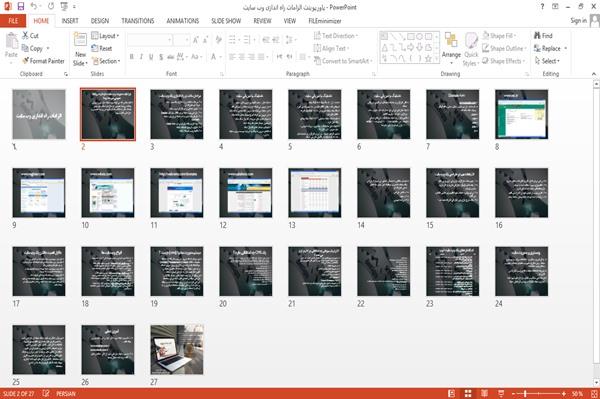Image resolution: width=600 pixels, height=399 pixels.
Task: Click the Cut scissors command
Action: coord(30,36)
